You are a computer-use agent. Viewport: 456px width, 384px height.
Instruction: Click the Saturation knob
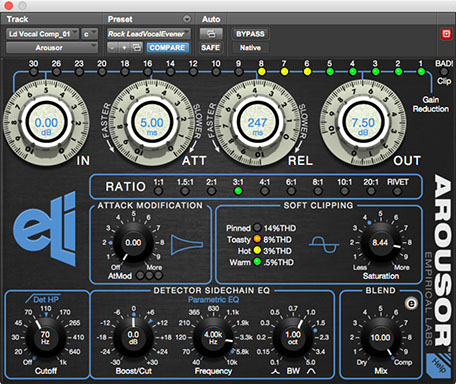pos(380,242)
